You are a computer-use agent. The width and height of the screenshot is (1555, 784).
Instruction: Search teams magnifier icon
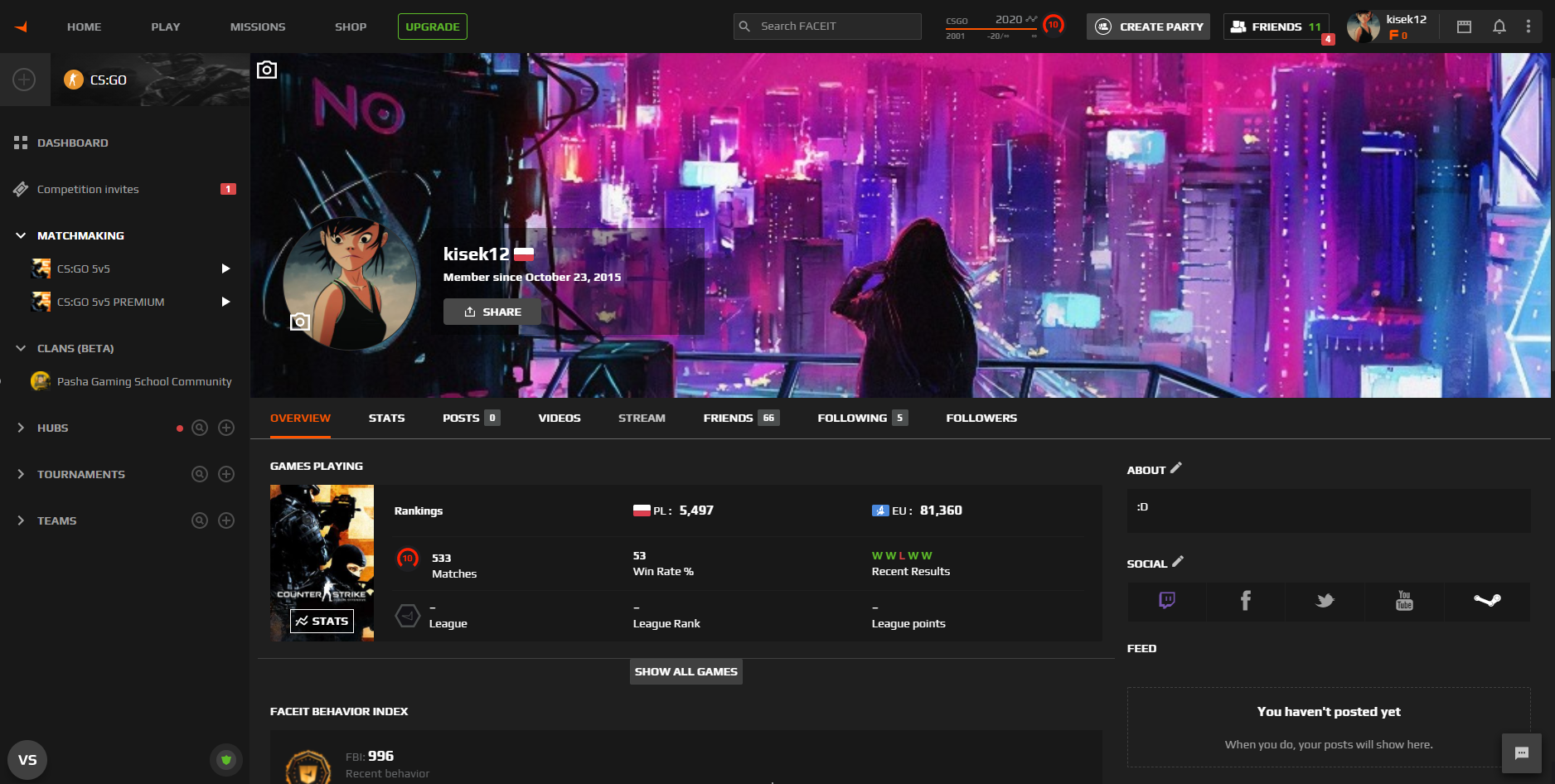200,520
